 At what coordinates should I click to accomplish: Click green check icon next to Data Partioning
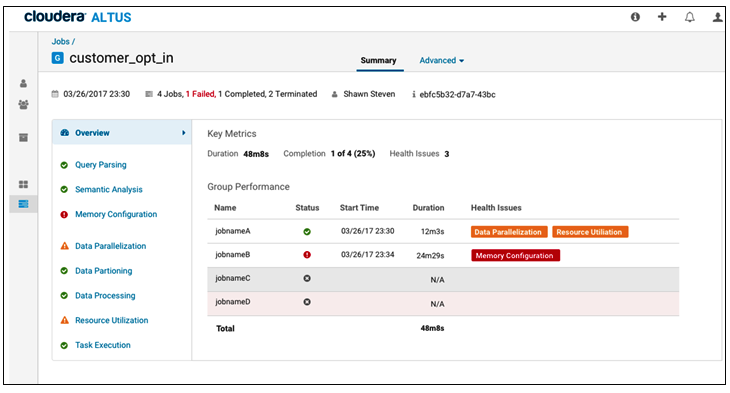click(x=64, y=271)
